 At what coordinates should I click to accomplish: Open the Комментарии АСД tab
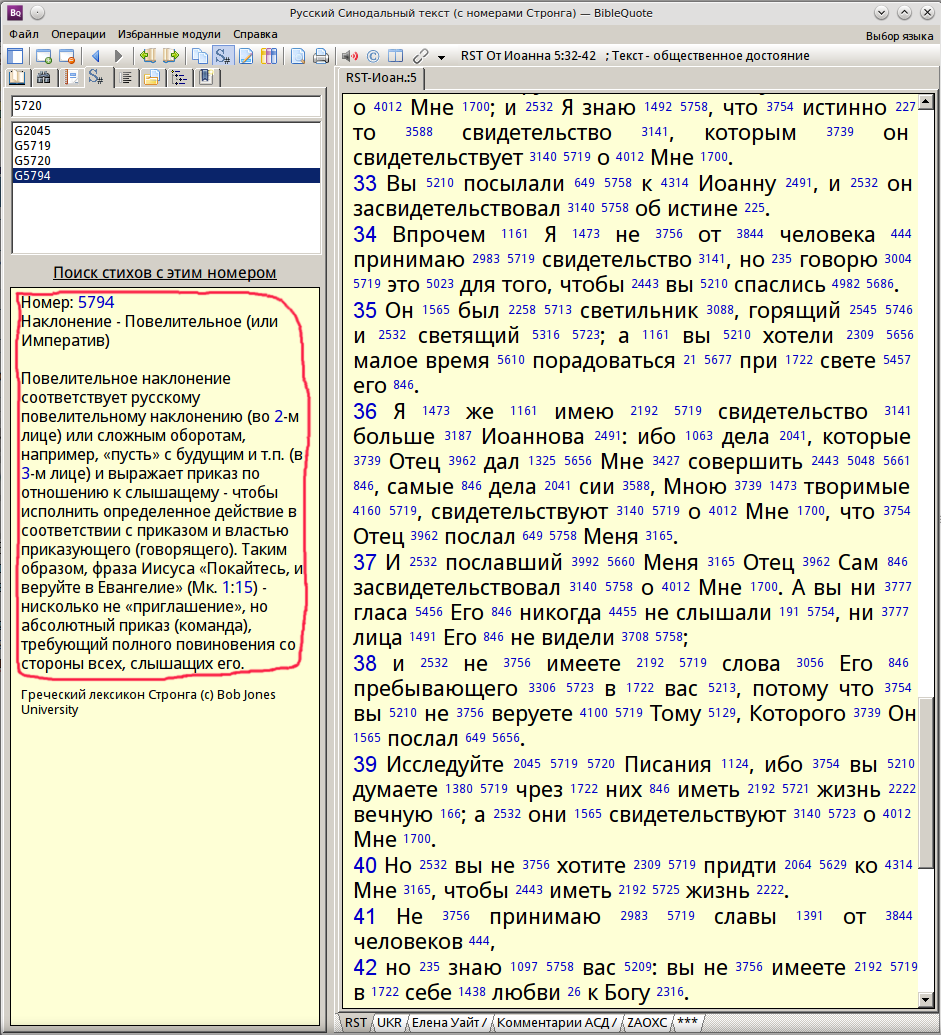coord(556,1022)
